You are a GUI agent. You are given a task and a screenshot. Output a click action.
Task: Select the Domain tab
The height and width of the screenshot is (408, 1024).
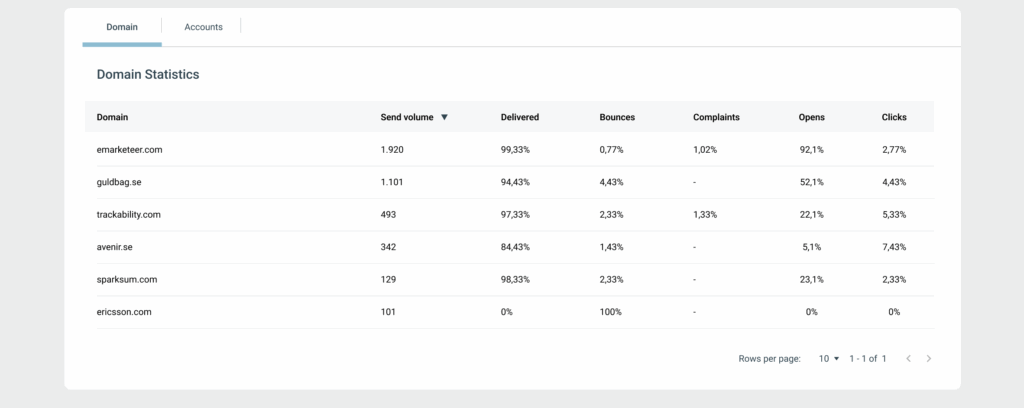(122, 27)
